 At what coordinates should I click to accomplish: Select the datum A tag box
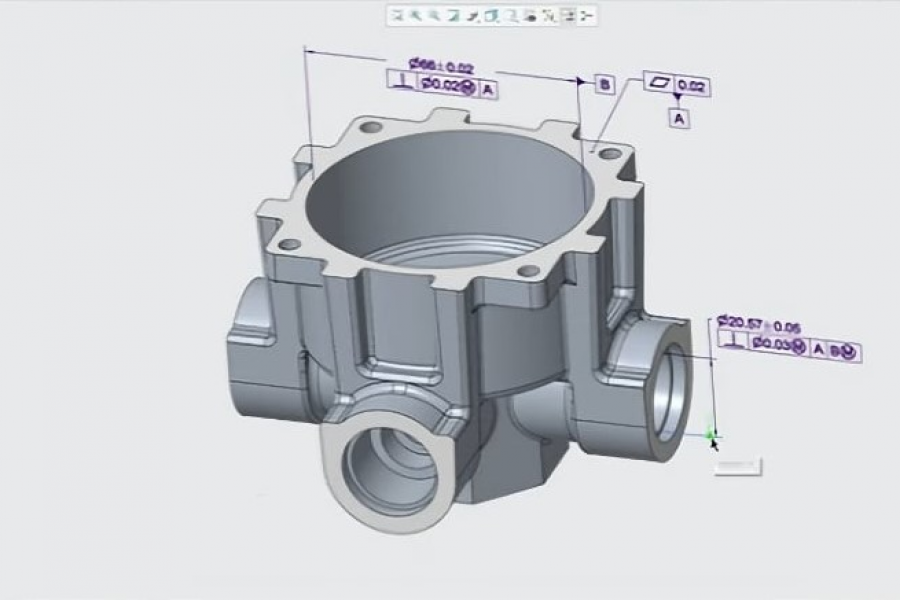[x=680, y=119]
